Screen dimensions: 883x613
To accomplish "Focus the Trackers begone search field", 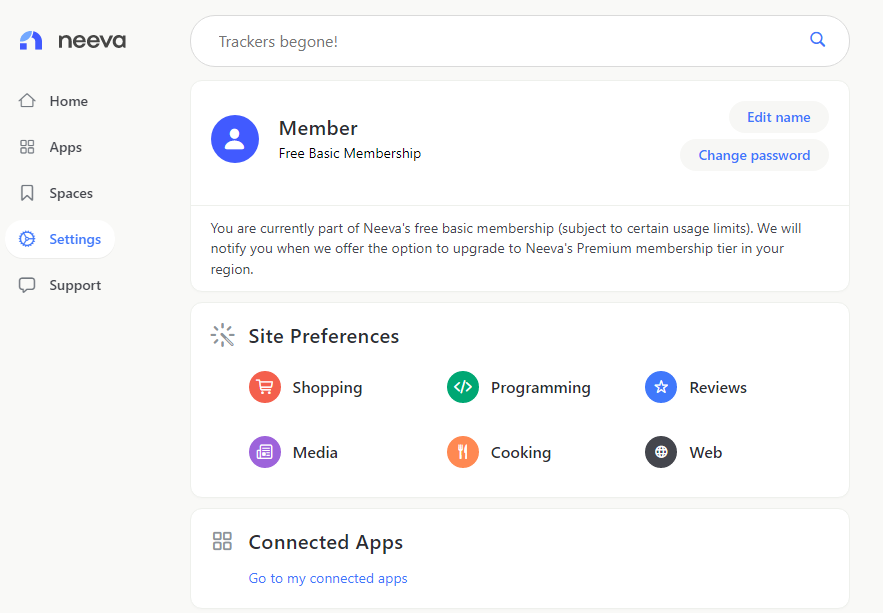I will (x=520, y=41).
